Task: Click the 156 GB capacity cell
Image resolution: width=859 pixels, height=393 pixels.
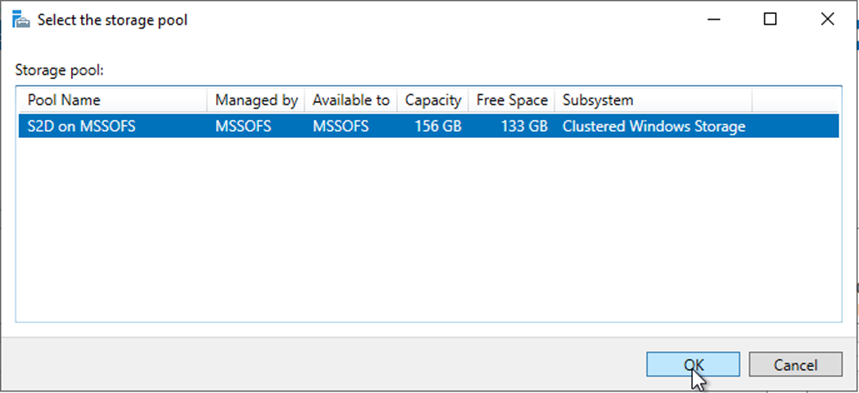Action: pos(438,127)
